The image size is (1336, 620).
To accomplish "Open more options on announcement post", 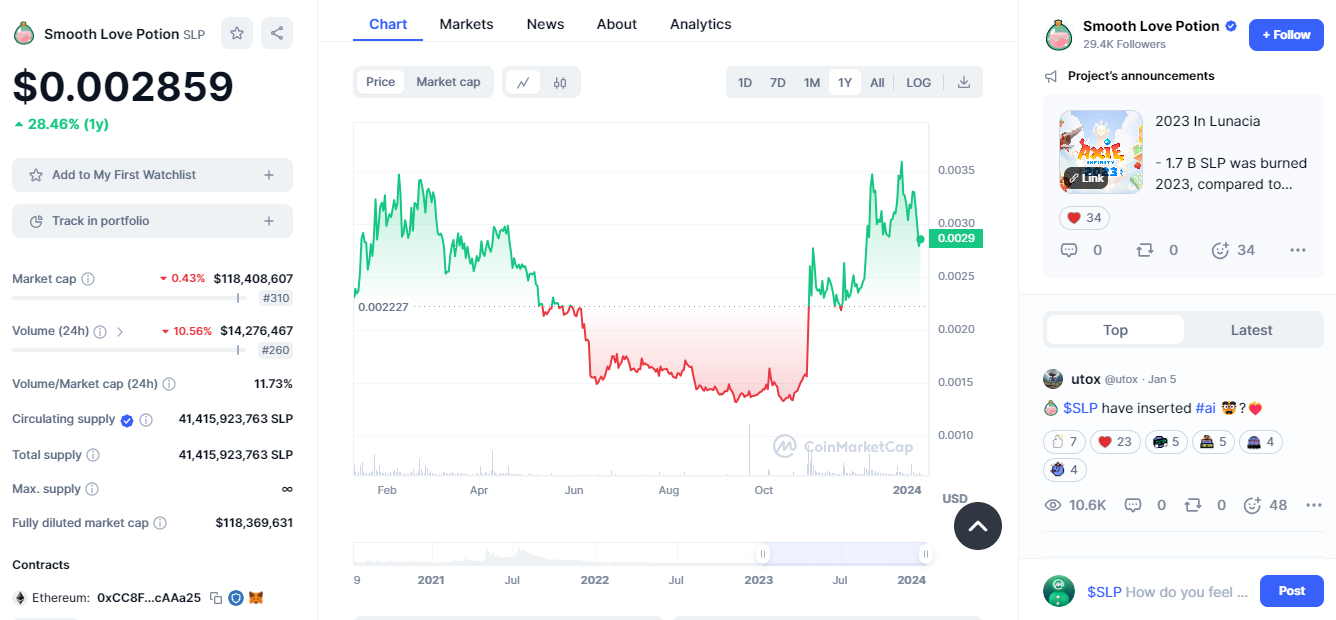I will (1298, 250).
